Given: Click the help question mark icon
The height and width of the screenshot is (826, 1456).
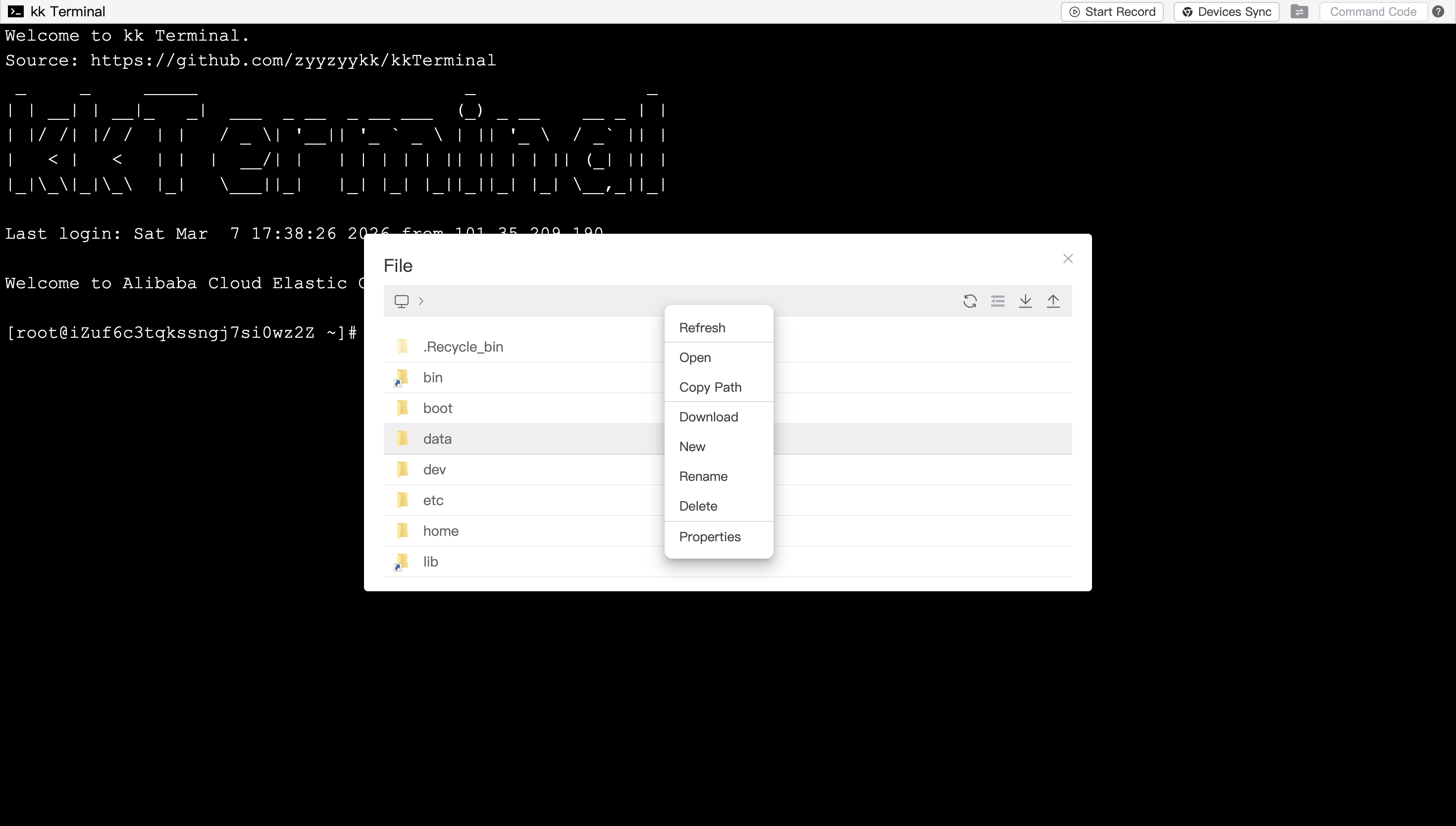Looking at the screenshot, I should click(1438, 11).
